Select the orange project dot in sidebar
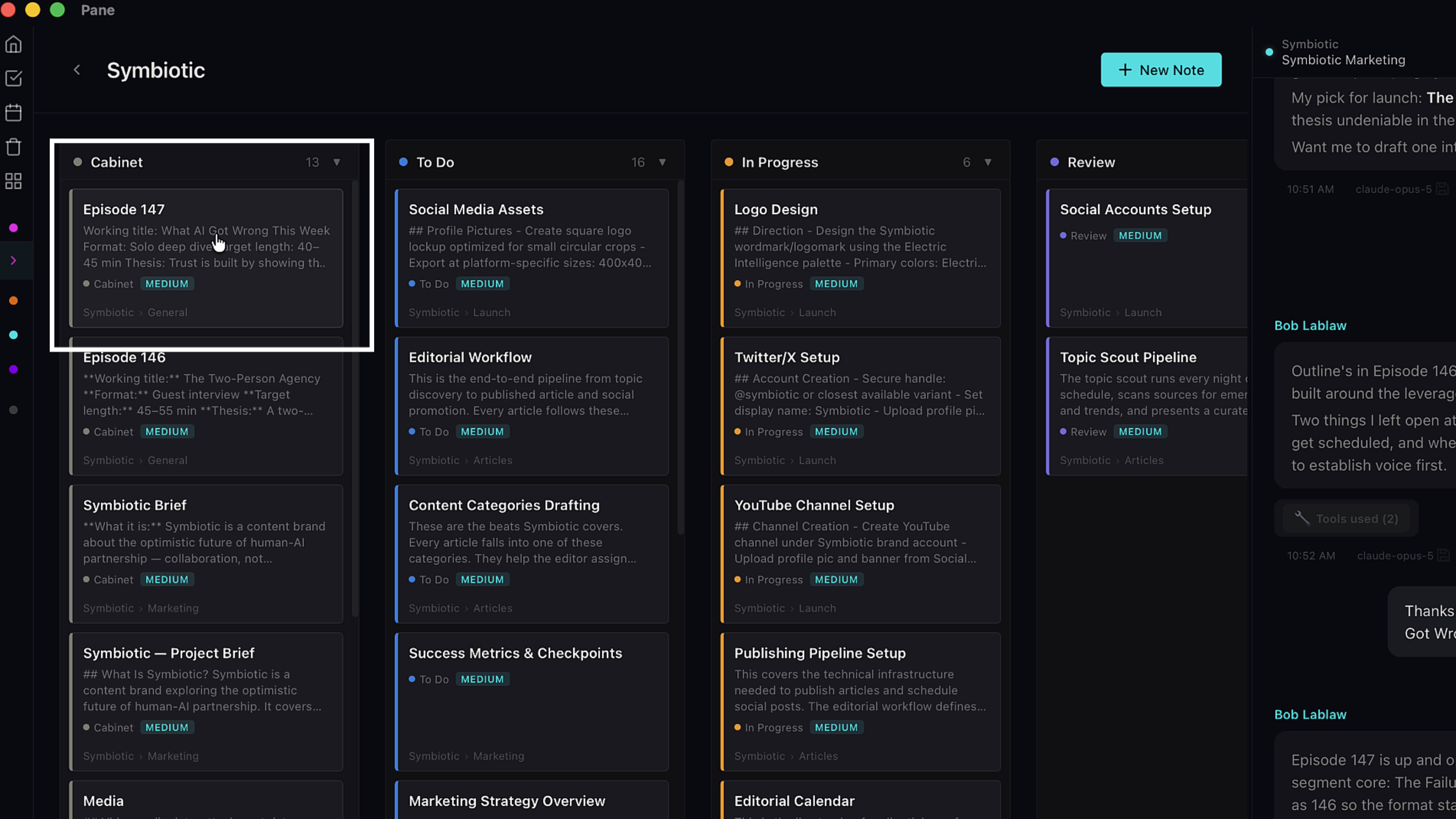 click(13, 301)
